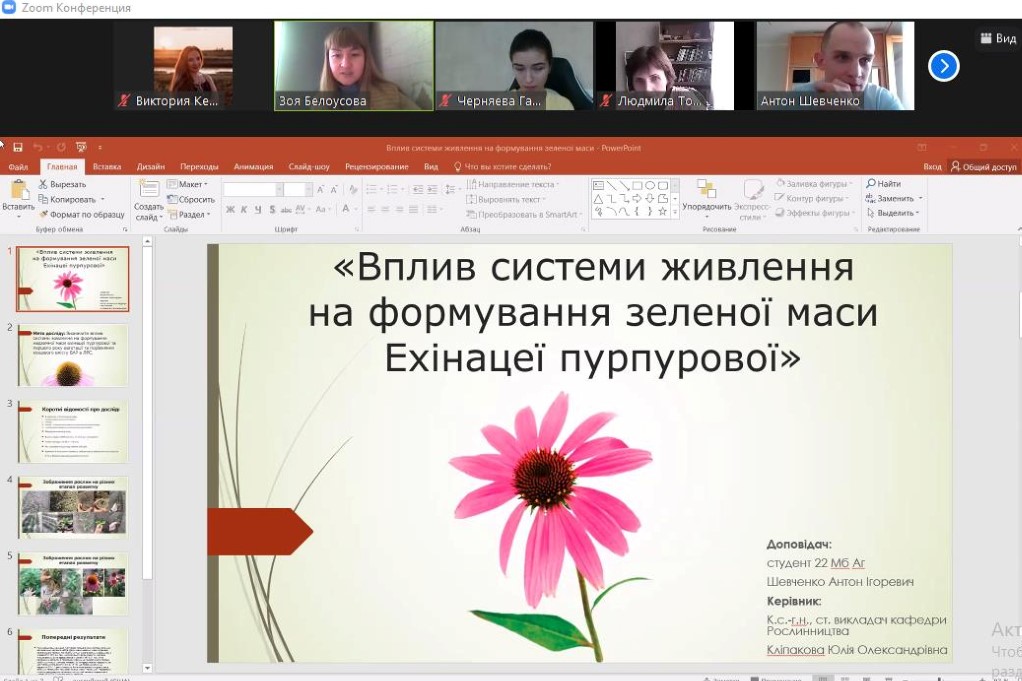Click in the Что вы хотите сделать field
This screenshot has width=1022, height=681.
[503, 167]
